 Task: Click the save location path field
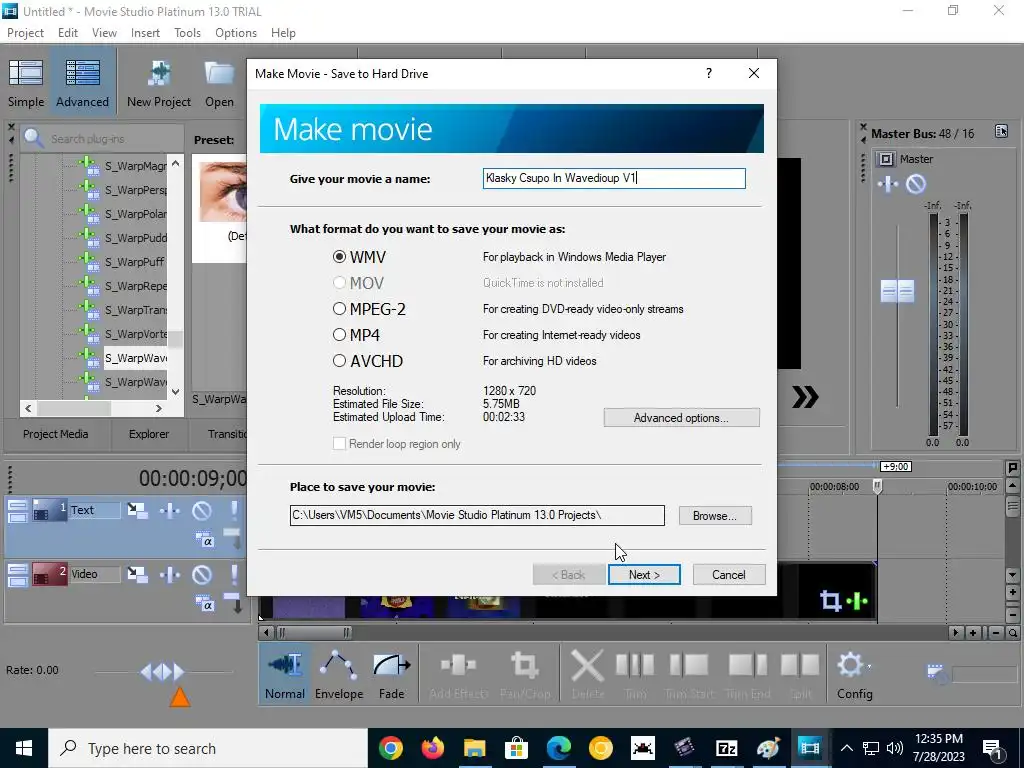[477, 515]
